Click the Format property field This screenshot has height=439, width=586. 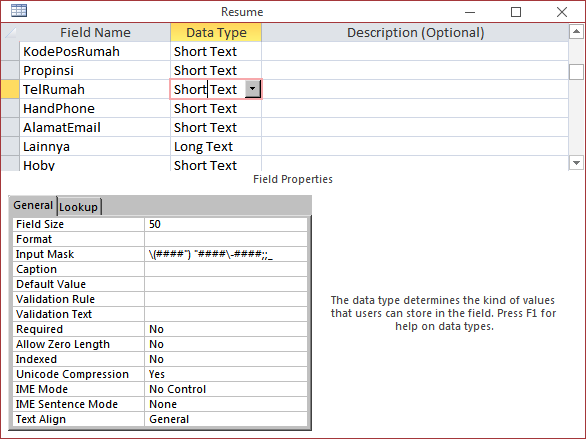coord(226,239)
